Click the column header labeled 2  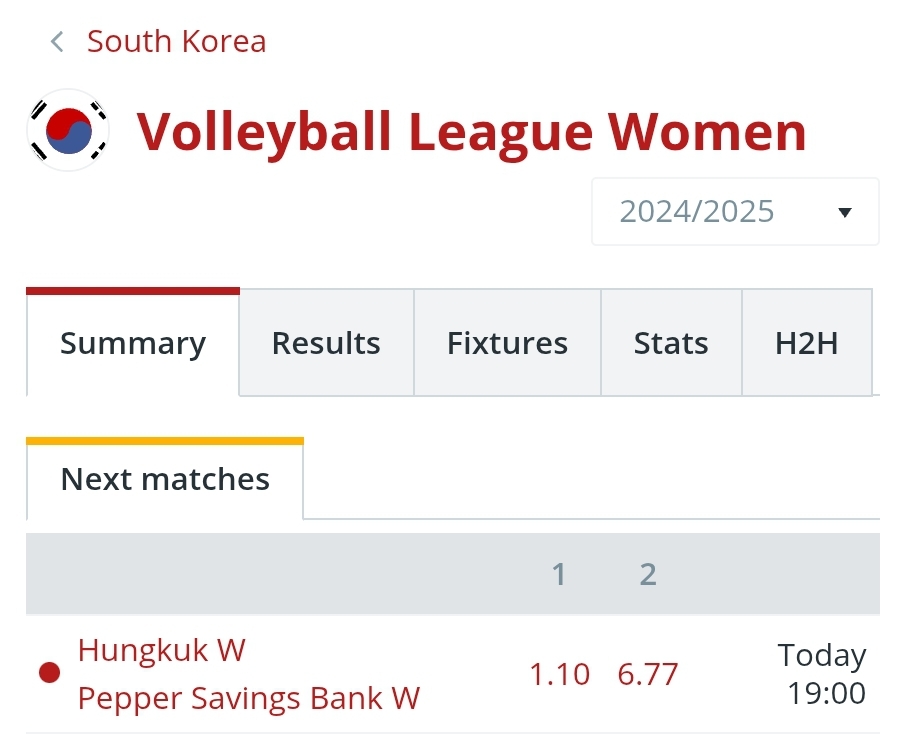click(648, 574)
